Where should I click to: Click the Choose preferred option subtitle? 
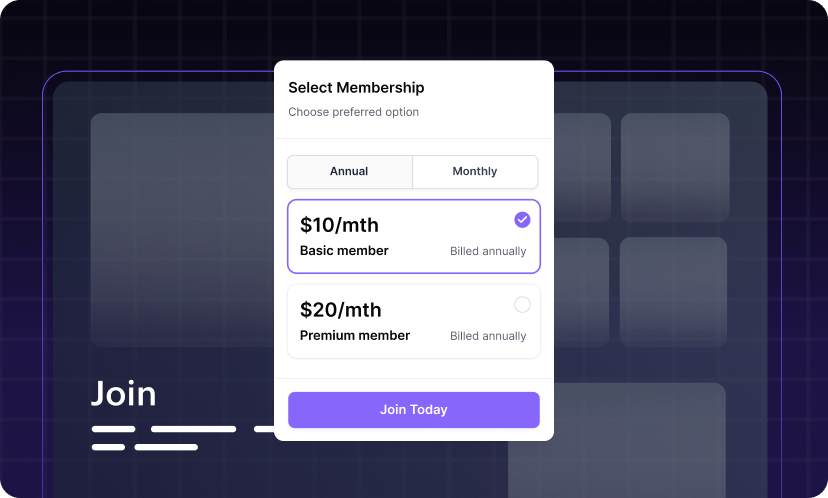[353, 112]
